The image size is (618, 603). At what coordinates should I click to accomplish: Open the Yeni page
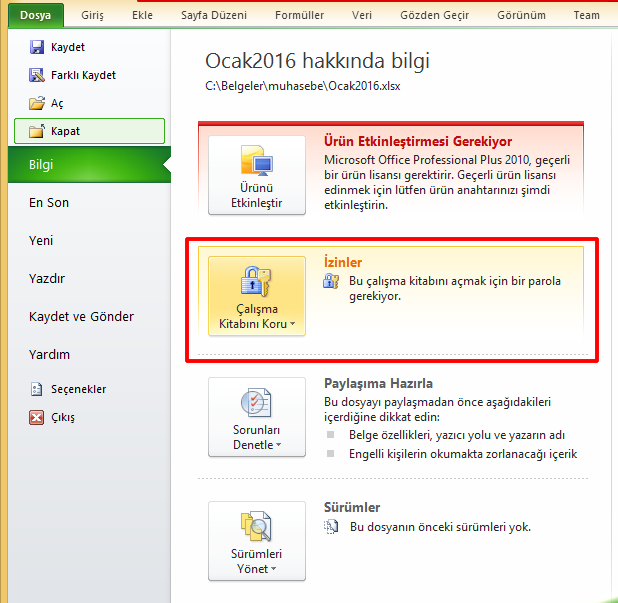(41, 240)
